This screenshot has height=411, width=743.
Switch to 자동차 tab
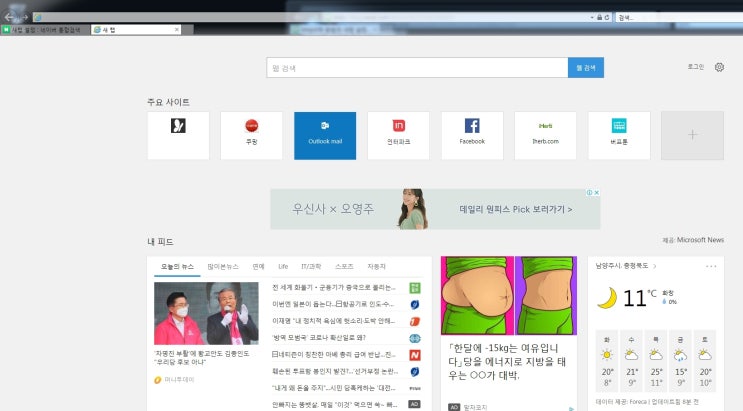pos(377,267)
